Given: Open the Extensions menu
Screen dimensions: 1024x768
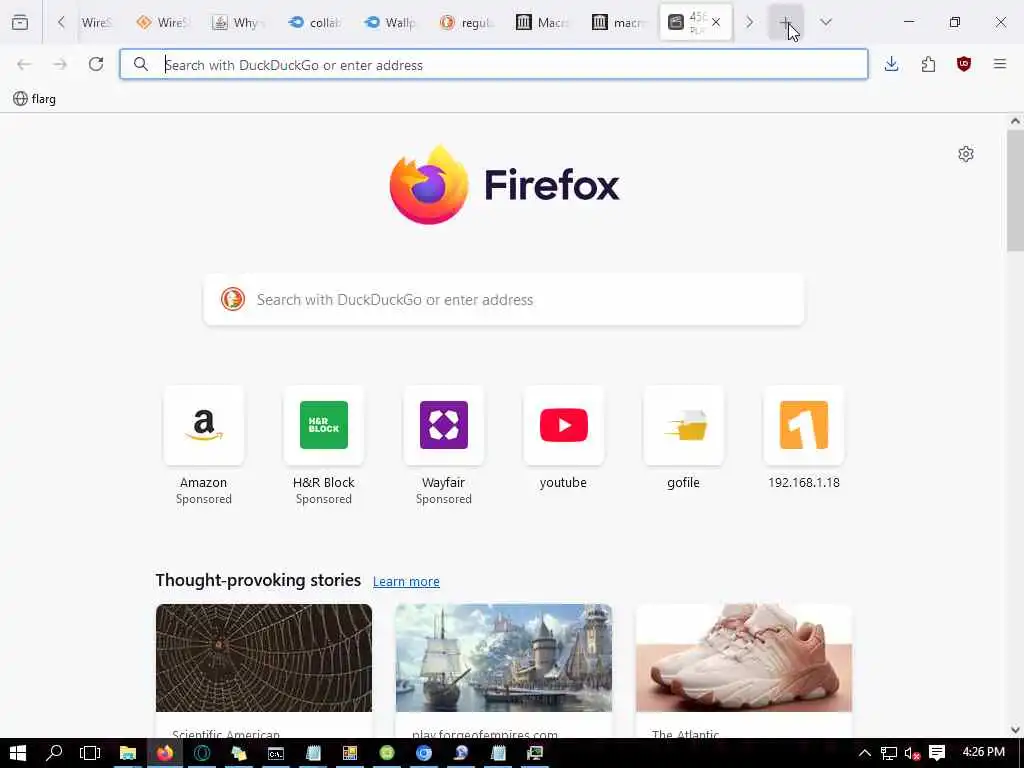Looking at the screenshot, I should pyautogui.click(x=928, y=64).
